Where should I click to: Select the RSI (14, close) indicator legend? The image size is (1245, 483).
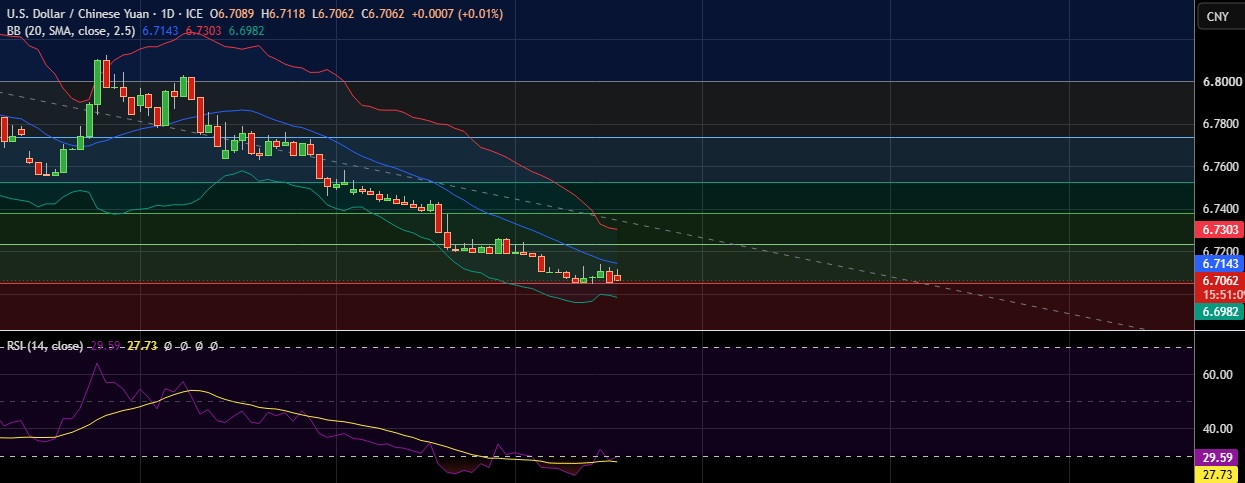[45, 346]
